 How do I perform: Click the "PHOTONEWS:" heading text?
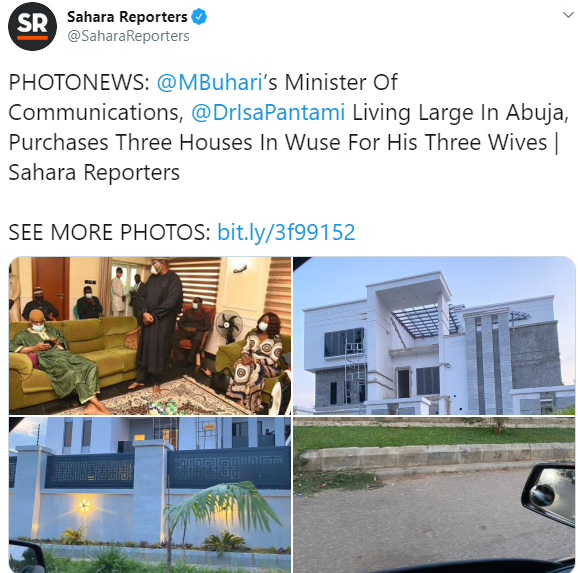click(x=79, y=82)
